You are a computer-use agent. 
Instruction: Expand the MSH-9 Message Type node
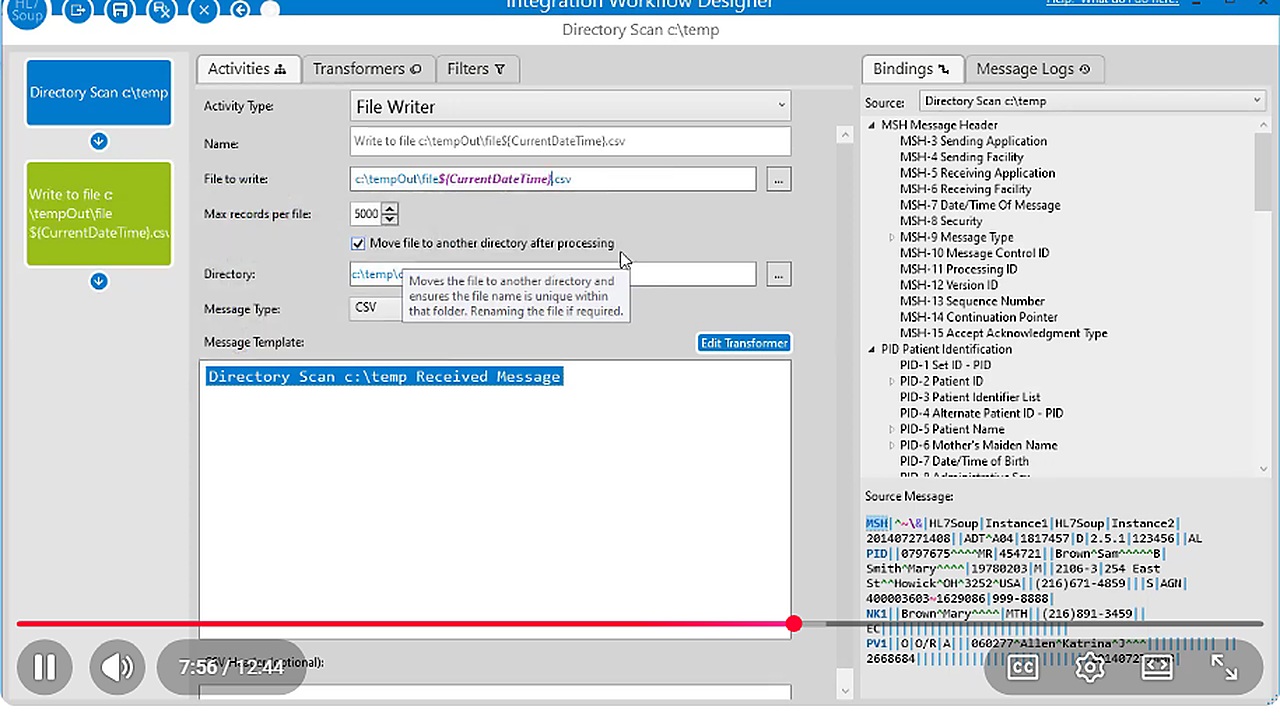click(x=891, y=238)
